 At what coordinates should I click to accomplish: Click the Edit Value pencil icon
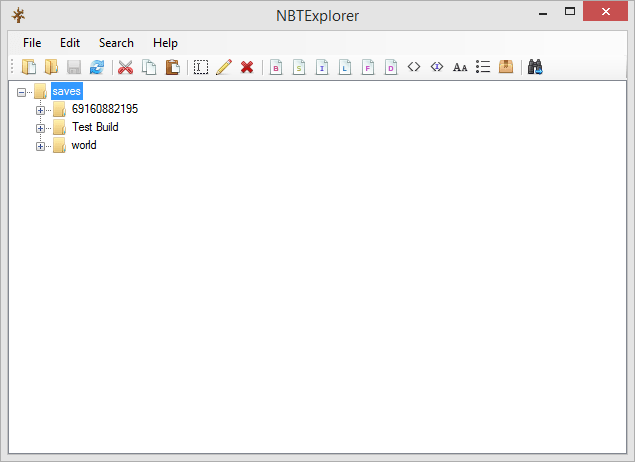coord(224,67)
